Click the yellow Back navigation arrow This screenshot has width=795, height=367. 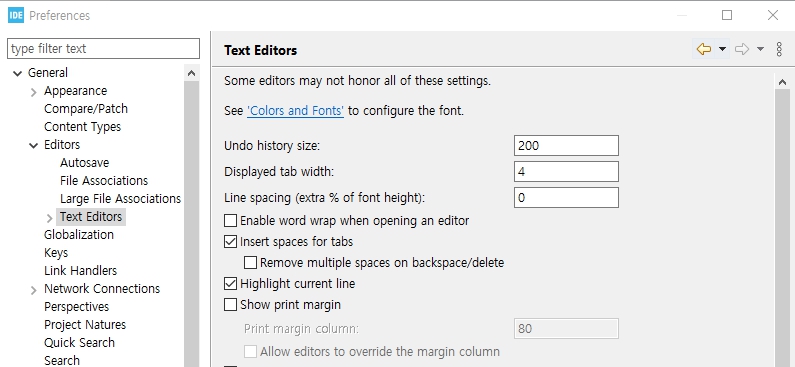pos(704,49)
